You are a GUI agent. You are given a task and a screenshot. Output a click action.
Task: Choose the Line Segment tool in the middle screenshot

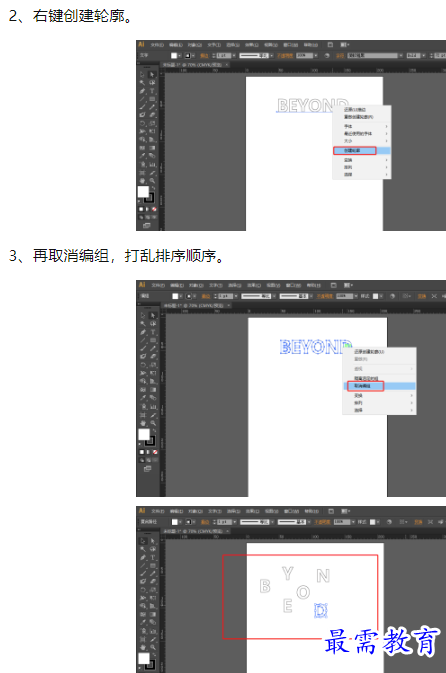tap(143, 340)
